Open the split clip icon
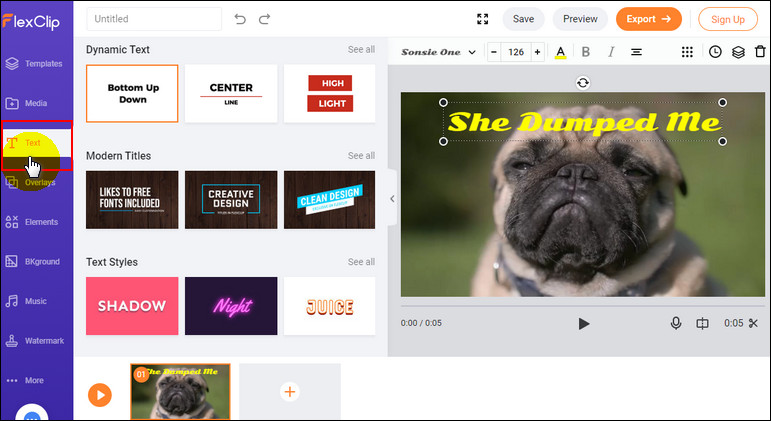 (702, 323)
